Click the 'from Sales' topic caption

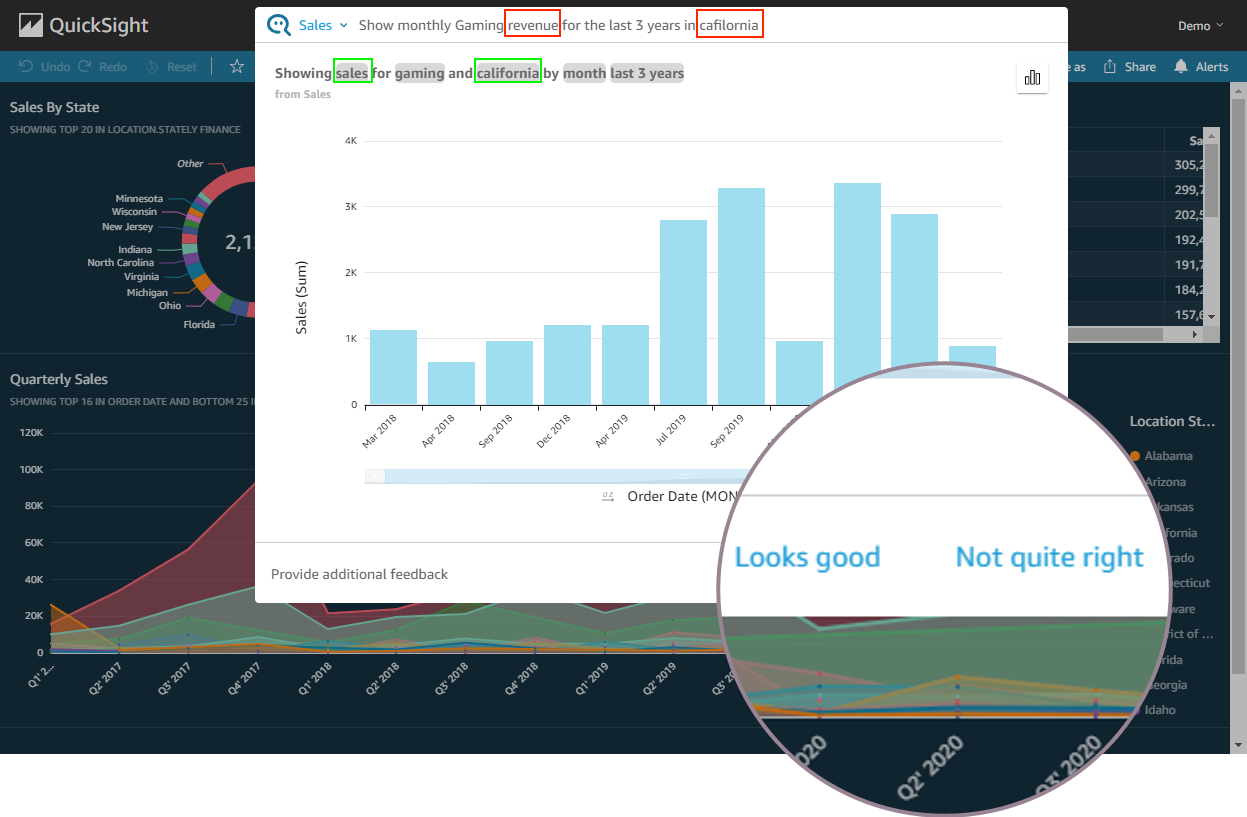(x=303, y=94)
